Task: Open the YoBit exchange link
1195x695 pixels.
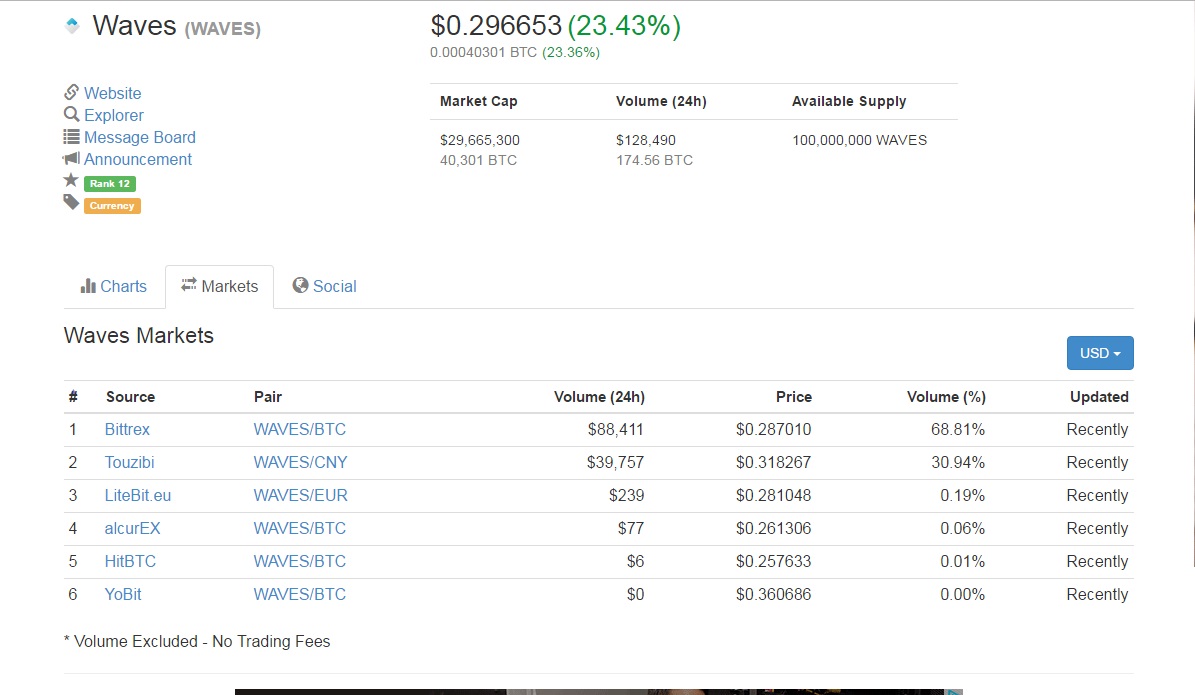Action: pos(123,594)
